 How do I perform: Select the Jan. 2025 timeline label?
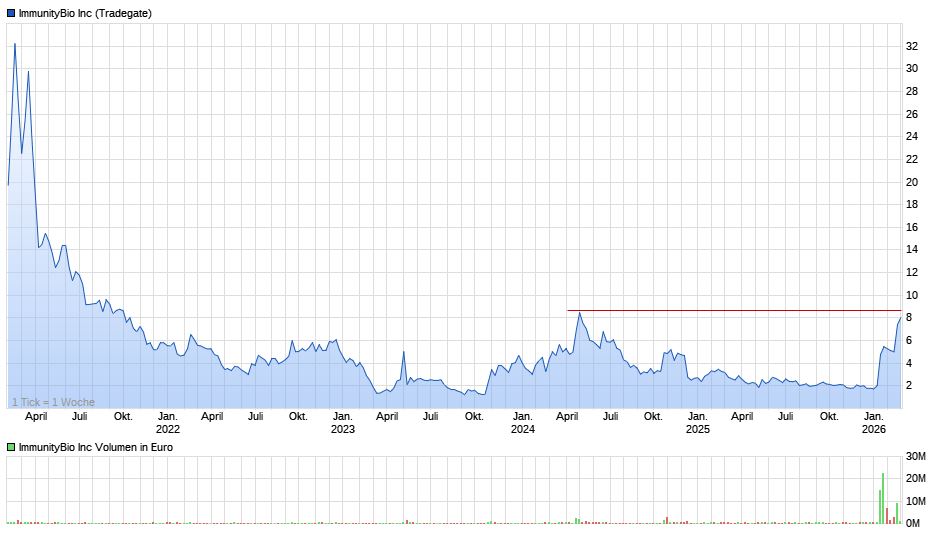[697, 422]
